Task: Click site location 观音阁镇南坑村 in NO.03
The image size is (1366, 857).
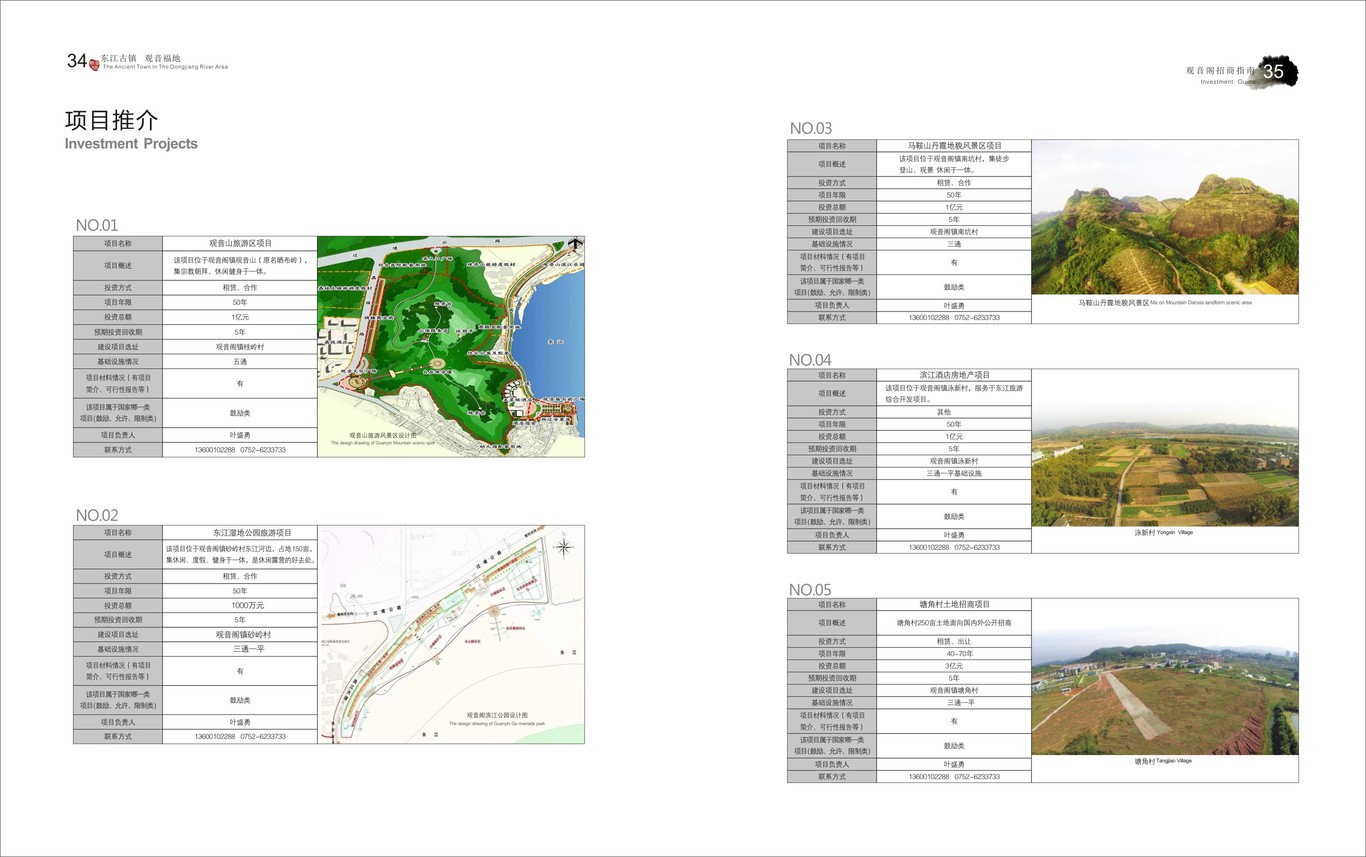Action: coord(954,232)
